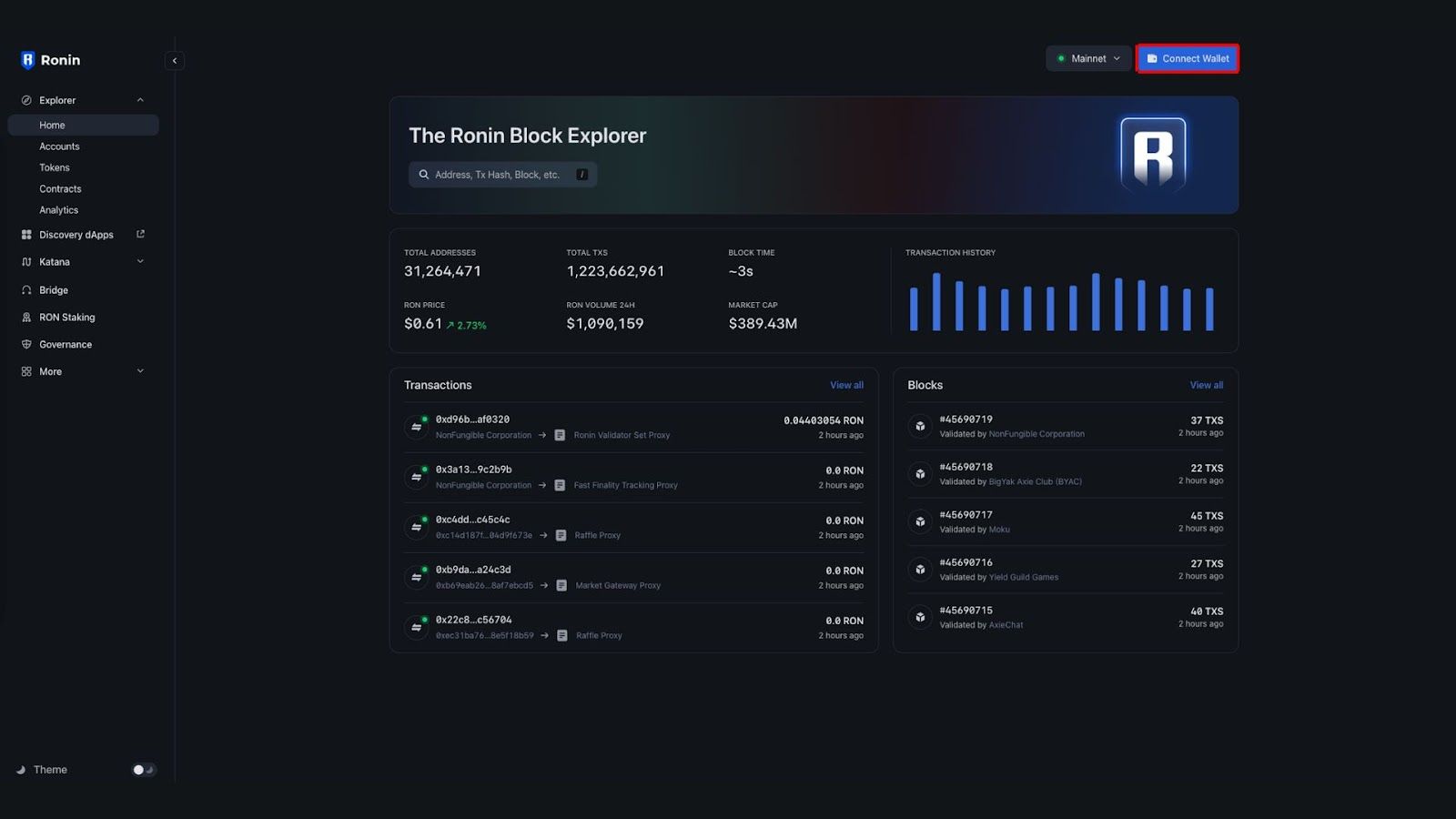
Task: Click the block cube icon for #45690718
Action: point(920,474)
